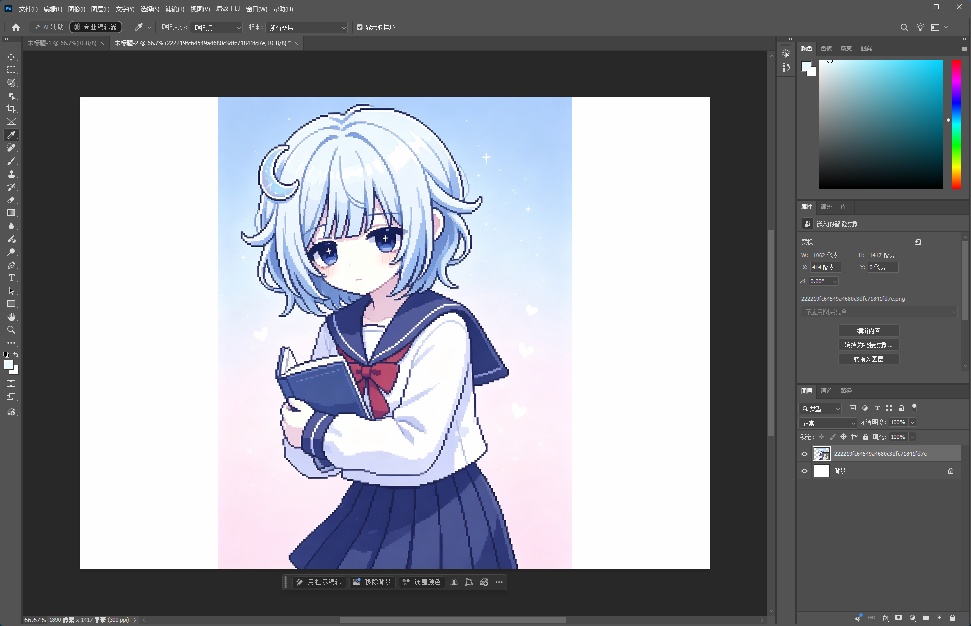Toggle filter for pixel layers
The height and width of the screenshot is (626, 971).
(x=853, y=408)
